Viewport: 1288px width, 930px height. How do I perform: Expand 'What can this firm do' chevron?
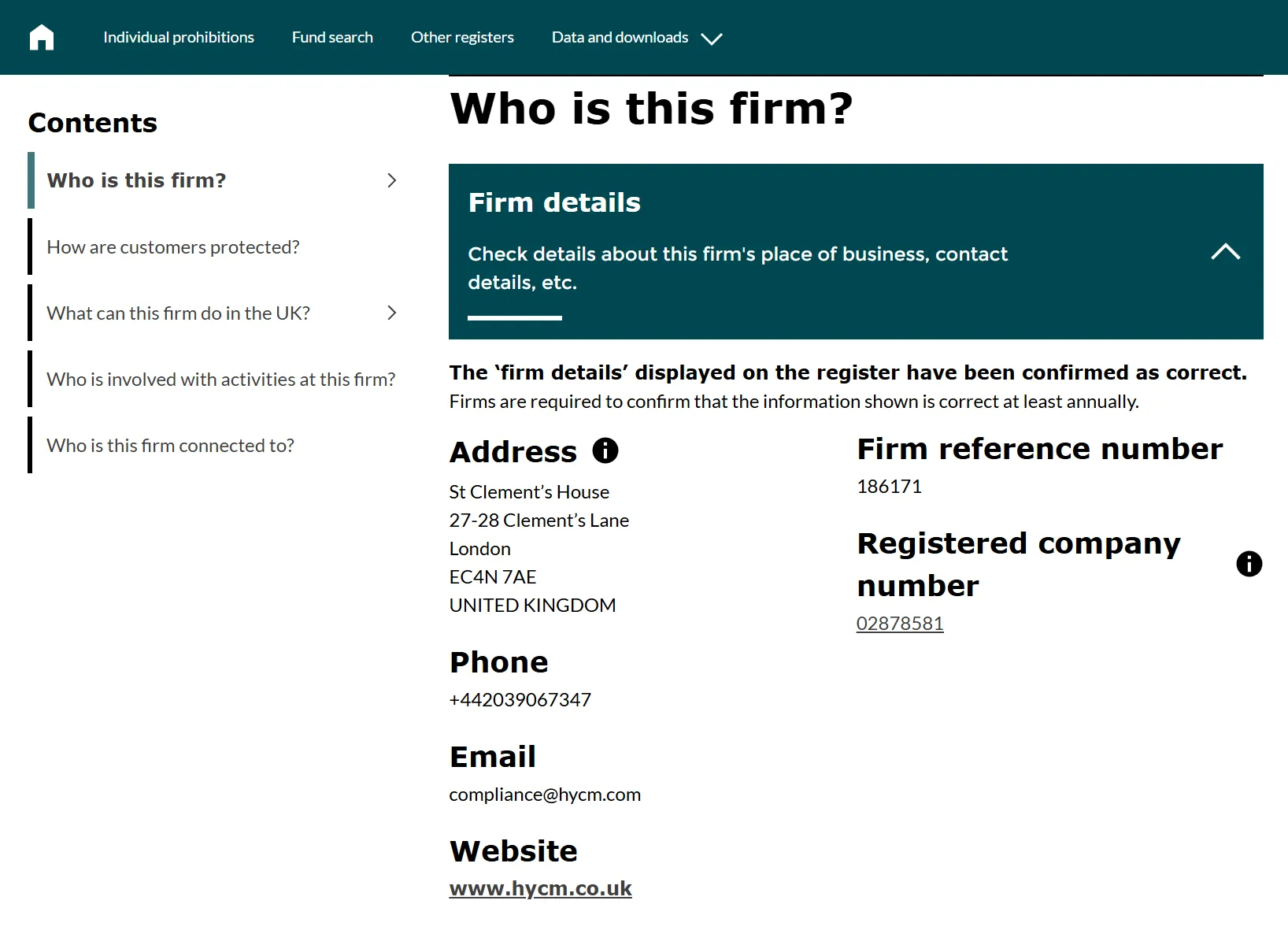coord(392,313)
